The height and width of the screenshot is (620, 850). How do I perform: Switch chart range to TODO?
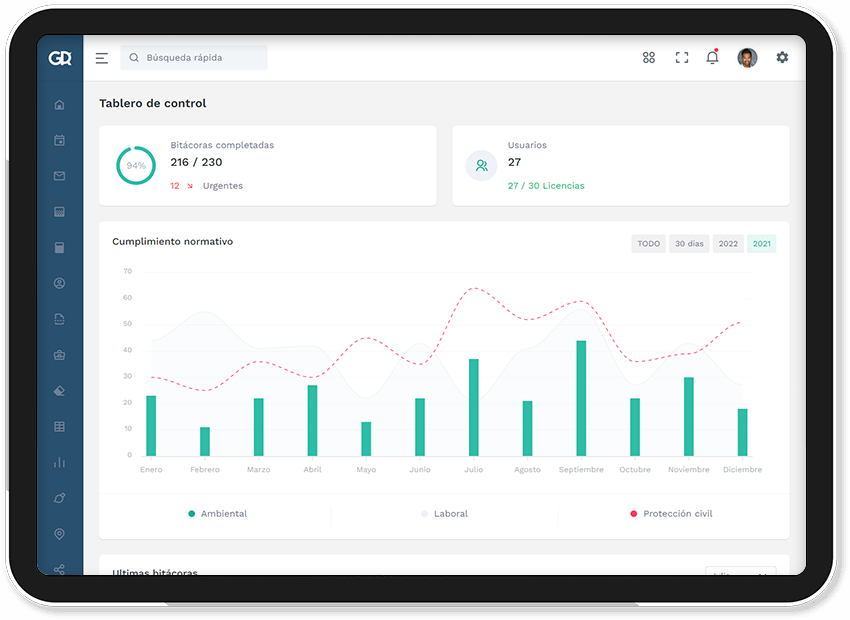[x=648, y=244]
